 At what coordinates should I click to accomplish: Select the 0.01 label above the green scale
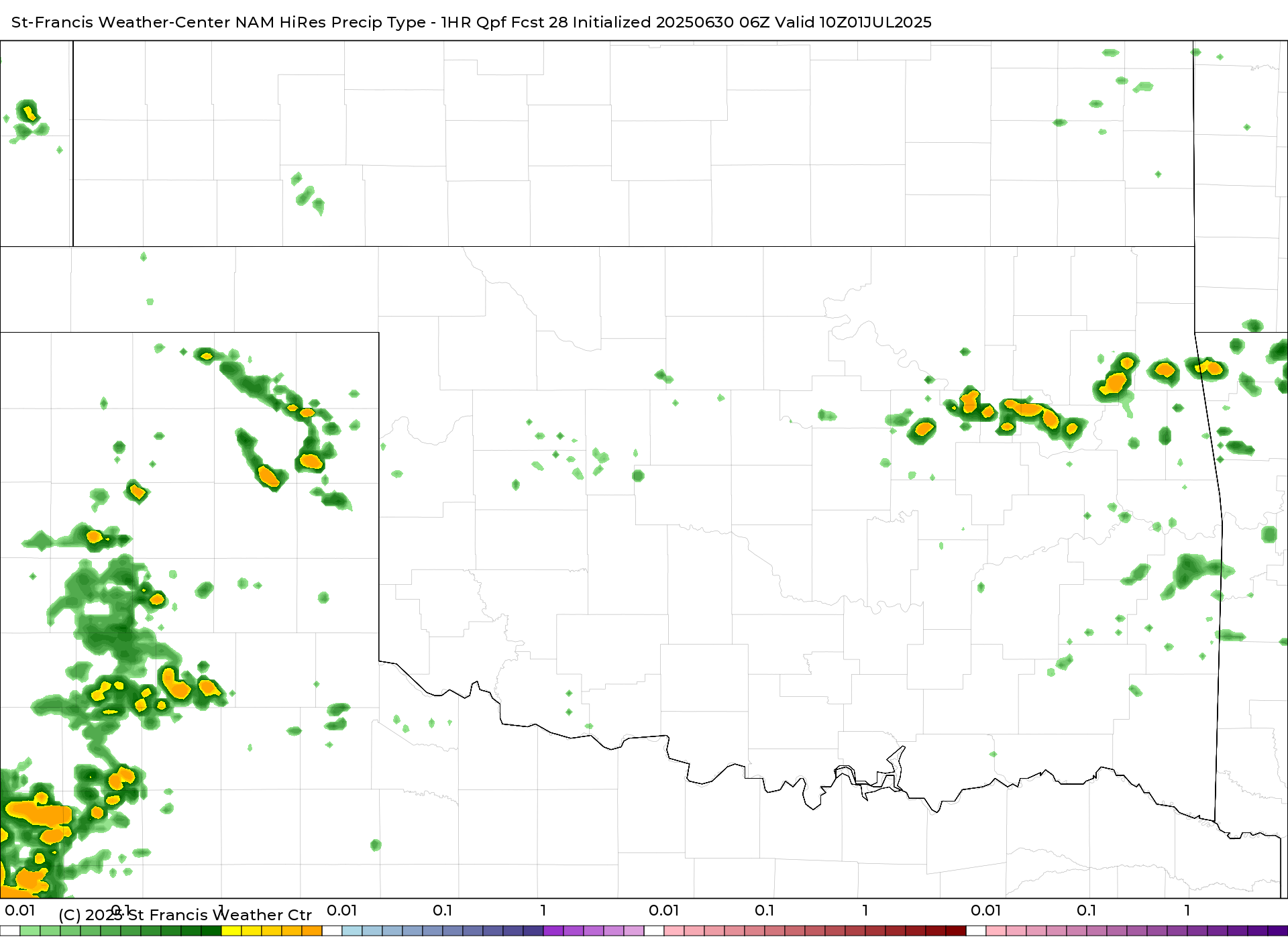19,910
